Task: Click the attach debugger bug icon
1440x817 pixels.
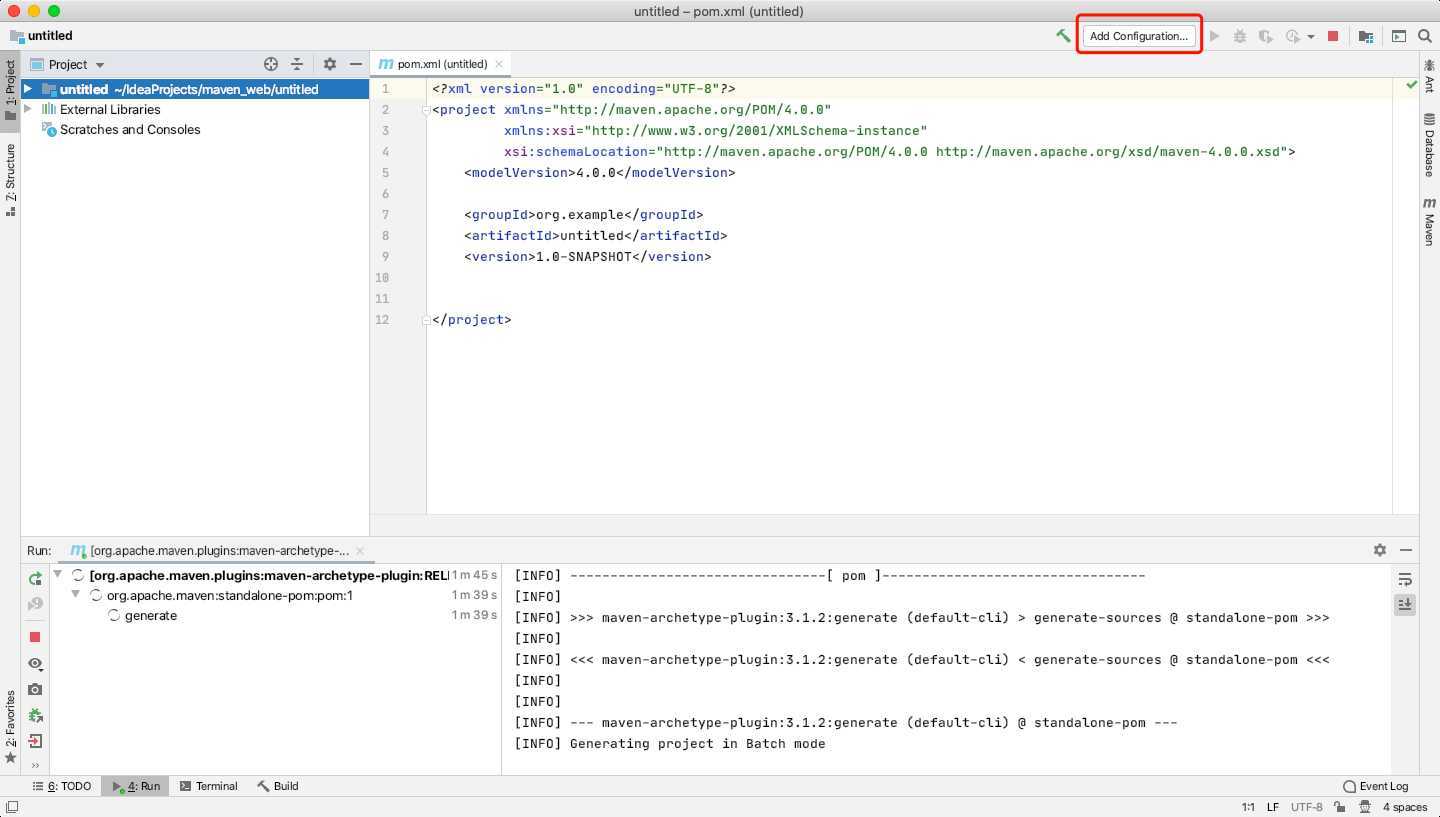Action: 35,716
